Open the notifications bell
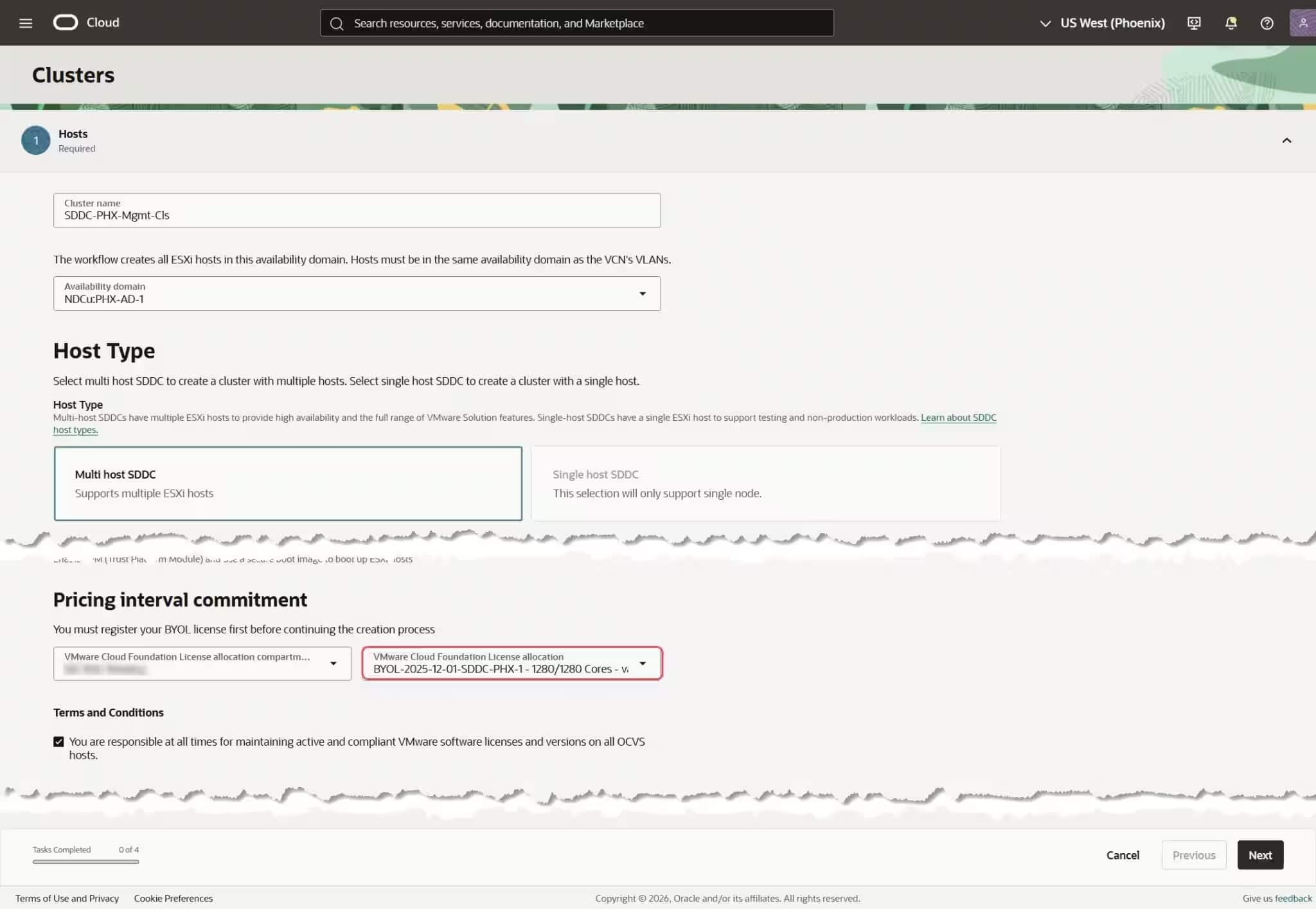Screen dimensions: 1316x909 coord(1231,22)
